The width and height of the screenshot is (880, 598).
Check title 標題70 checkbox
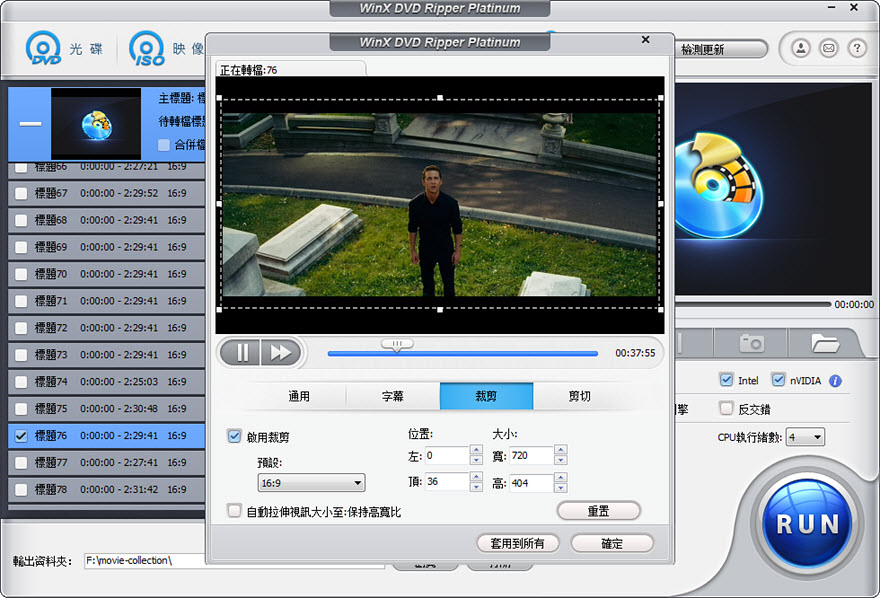tap(21, 274)
